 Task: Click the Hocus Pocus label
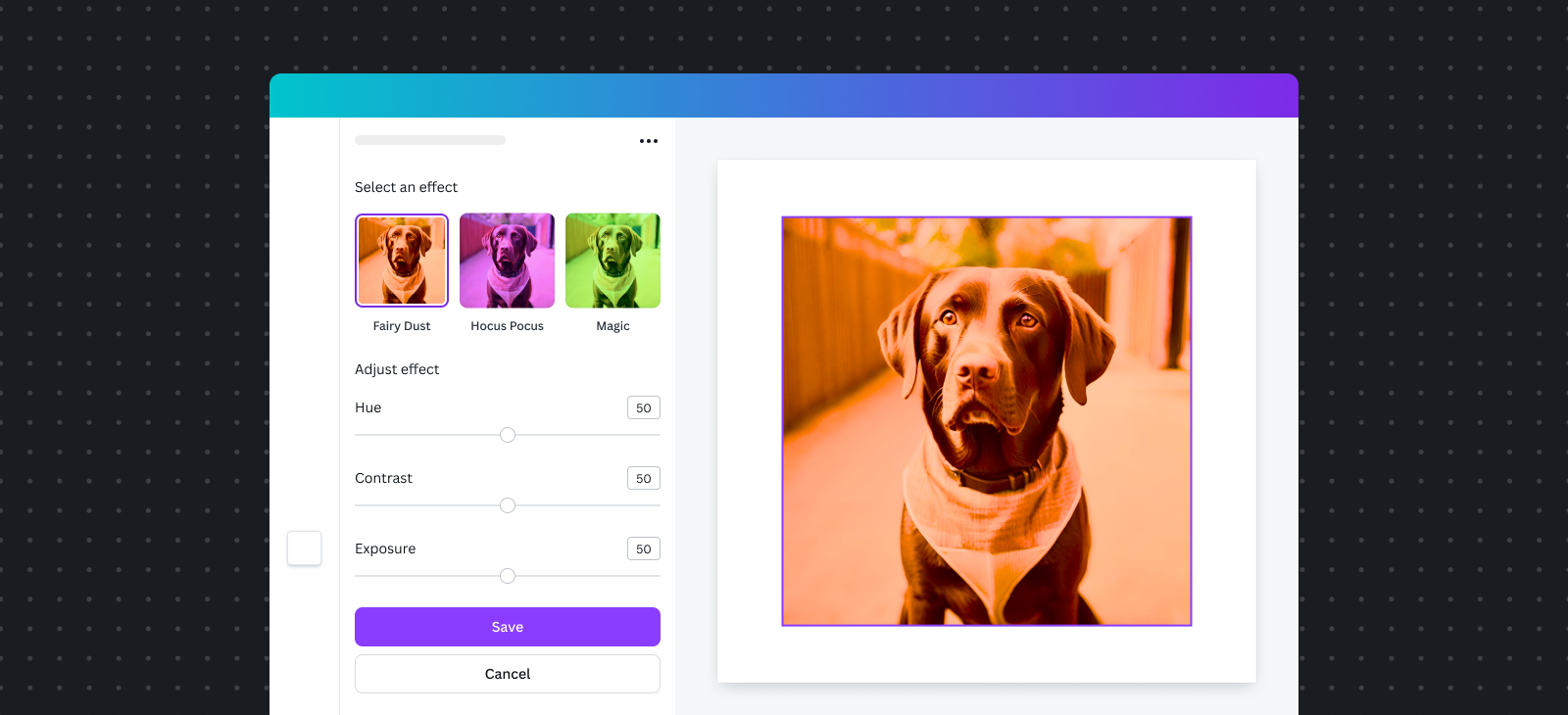(507, 326)
